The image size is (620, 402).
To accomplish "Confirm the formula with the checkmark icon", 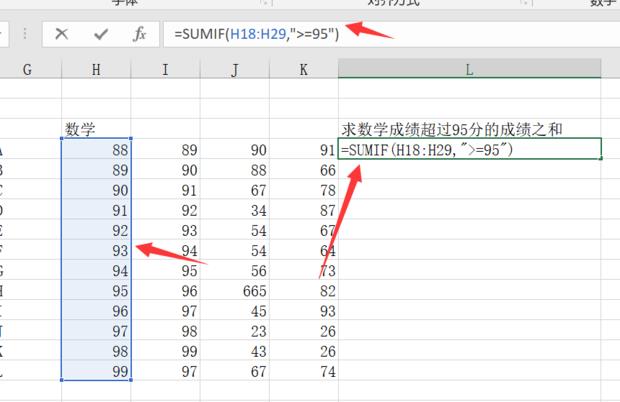I will [x=100, y=34].
